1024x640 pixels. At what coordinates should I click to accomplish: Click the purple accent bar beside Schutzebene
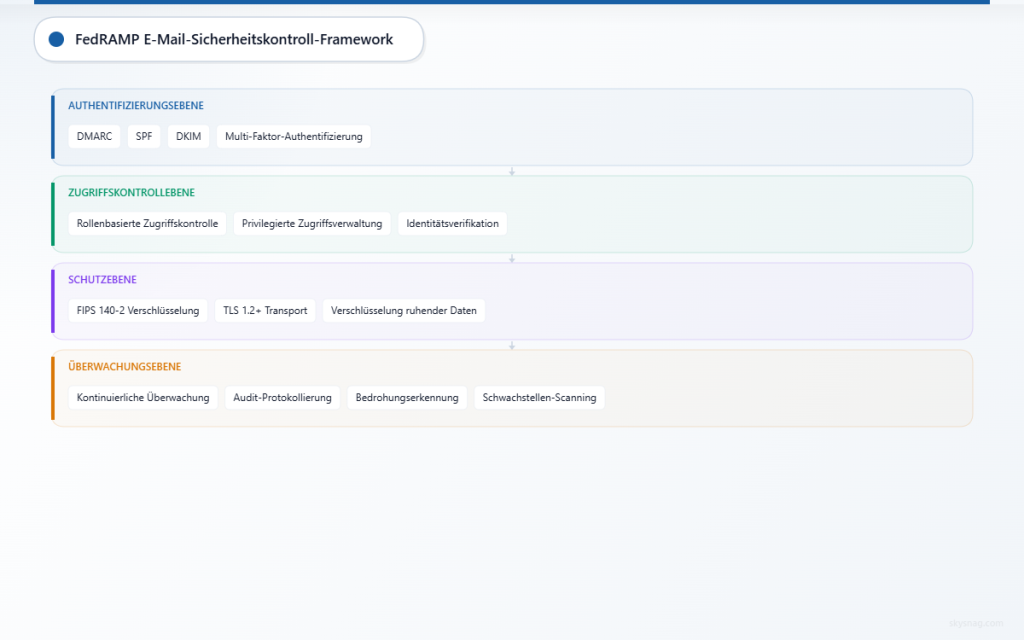[51, 300]
